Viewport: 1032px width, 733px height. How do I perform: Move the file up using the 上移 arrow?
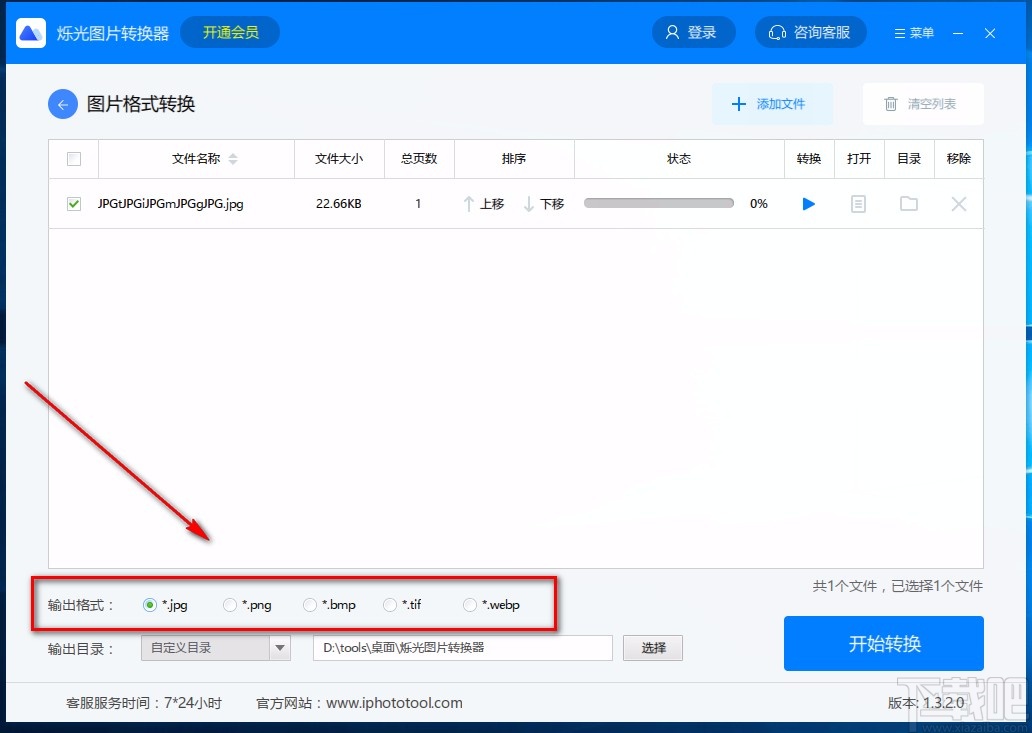[x=483, y=203]
